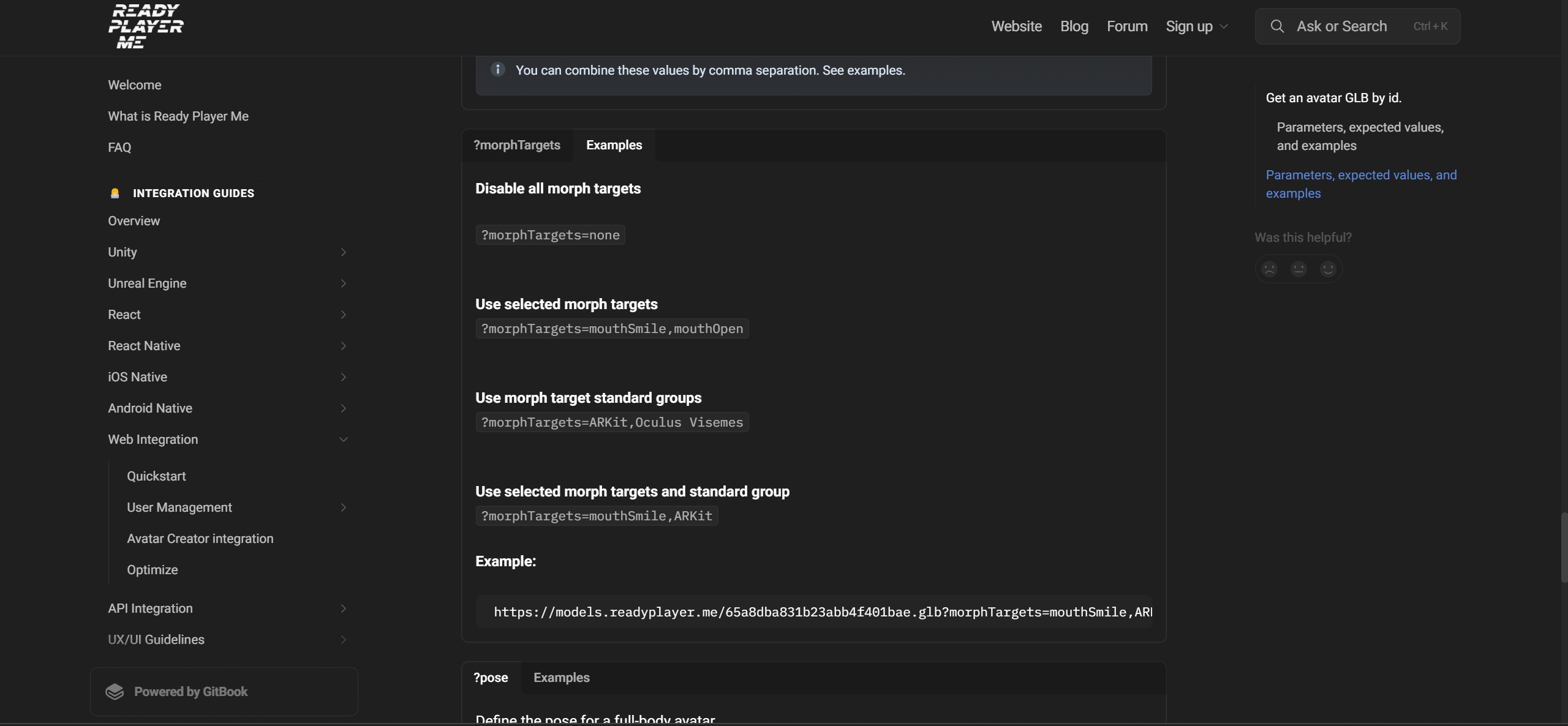Expand the User Management submenu

point(343,507)
